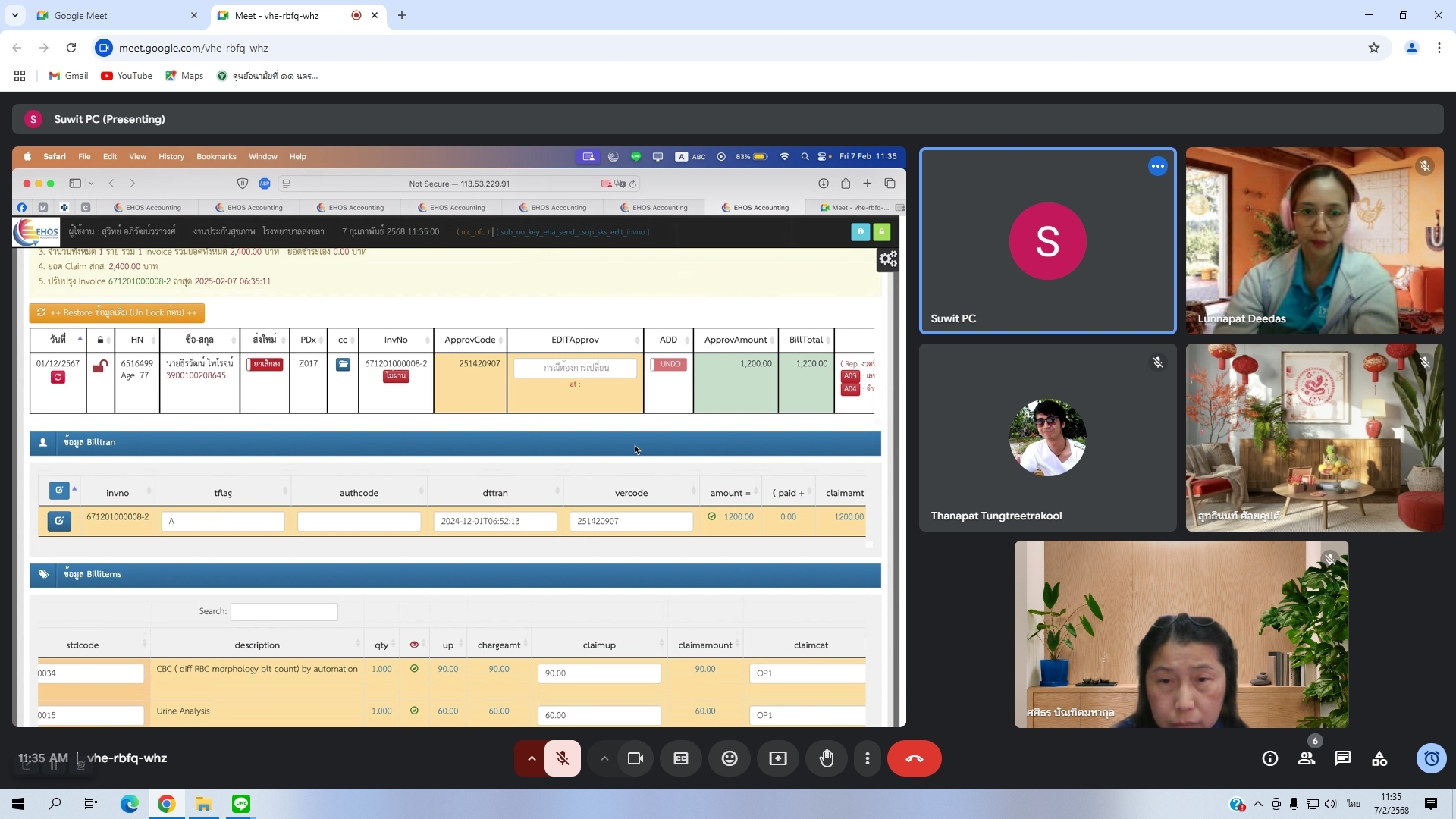
Task: Open the activities panel
Action: pos(1379,758)
